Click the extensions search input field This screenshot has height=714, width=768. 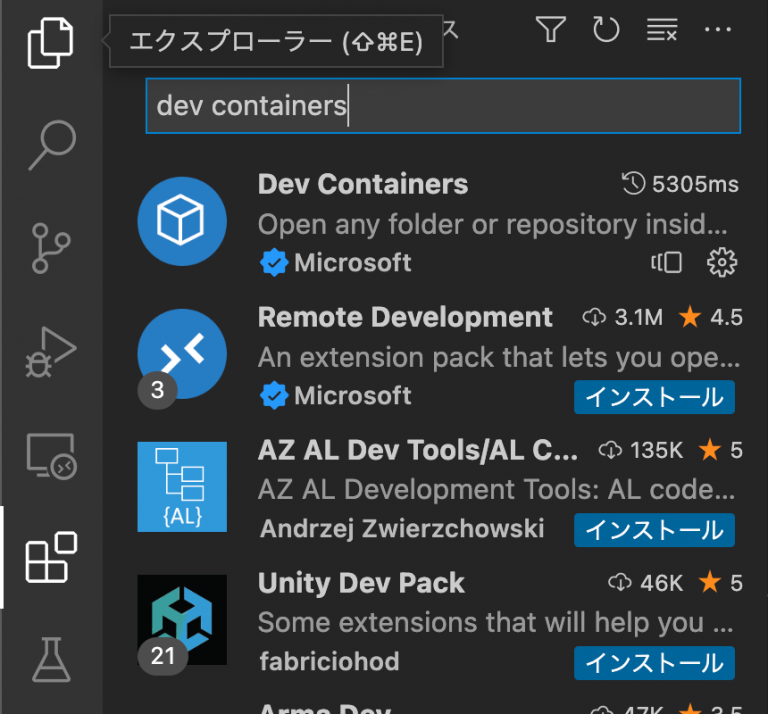click(443, 106)
